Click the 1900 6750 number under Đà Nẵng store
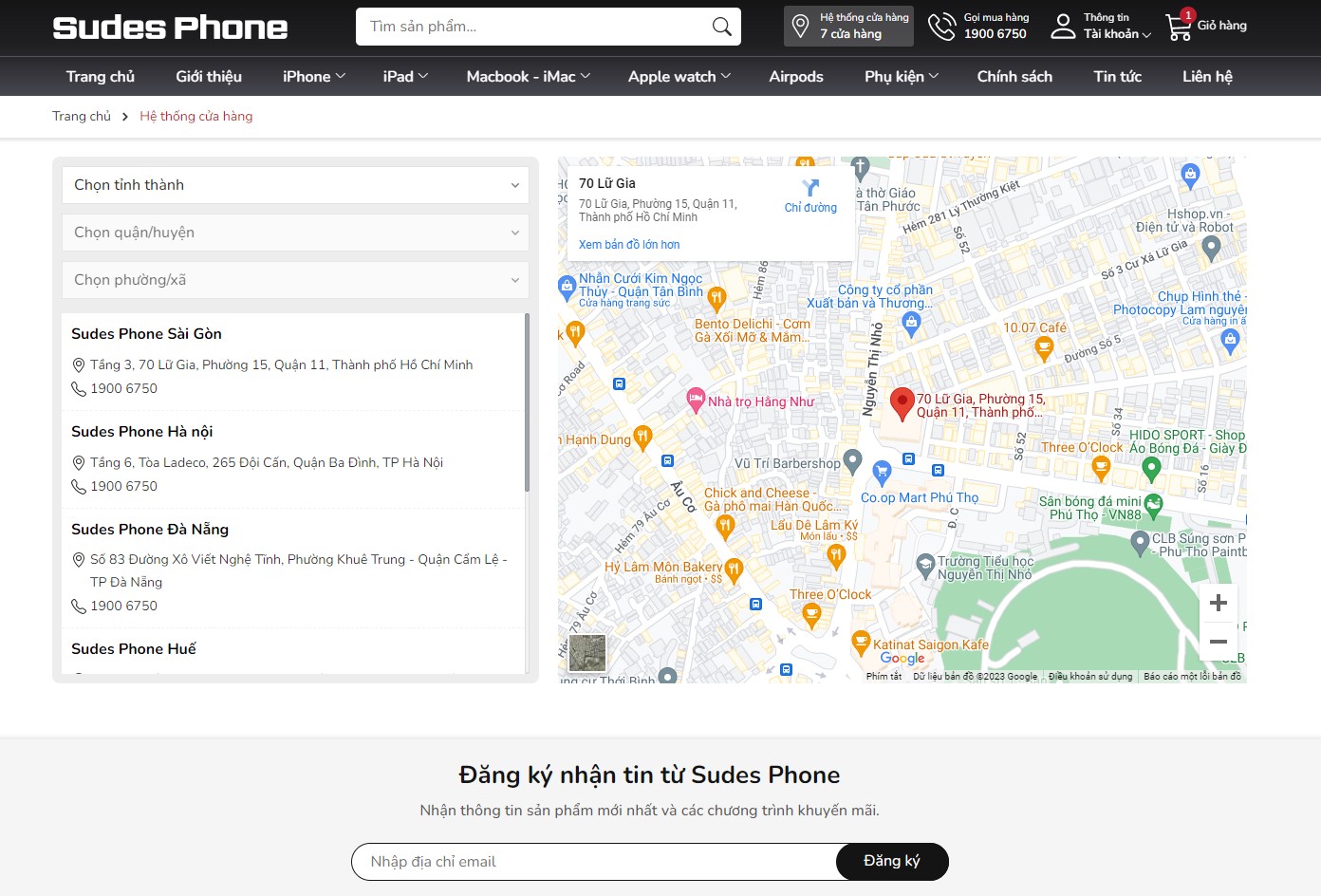Image resolution: width=1321 pixels, height=896 pixels. coord(124,606)
